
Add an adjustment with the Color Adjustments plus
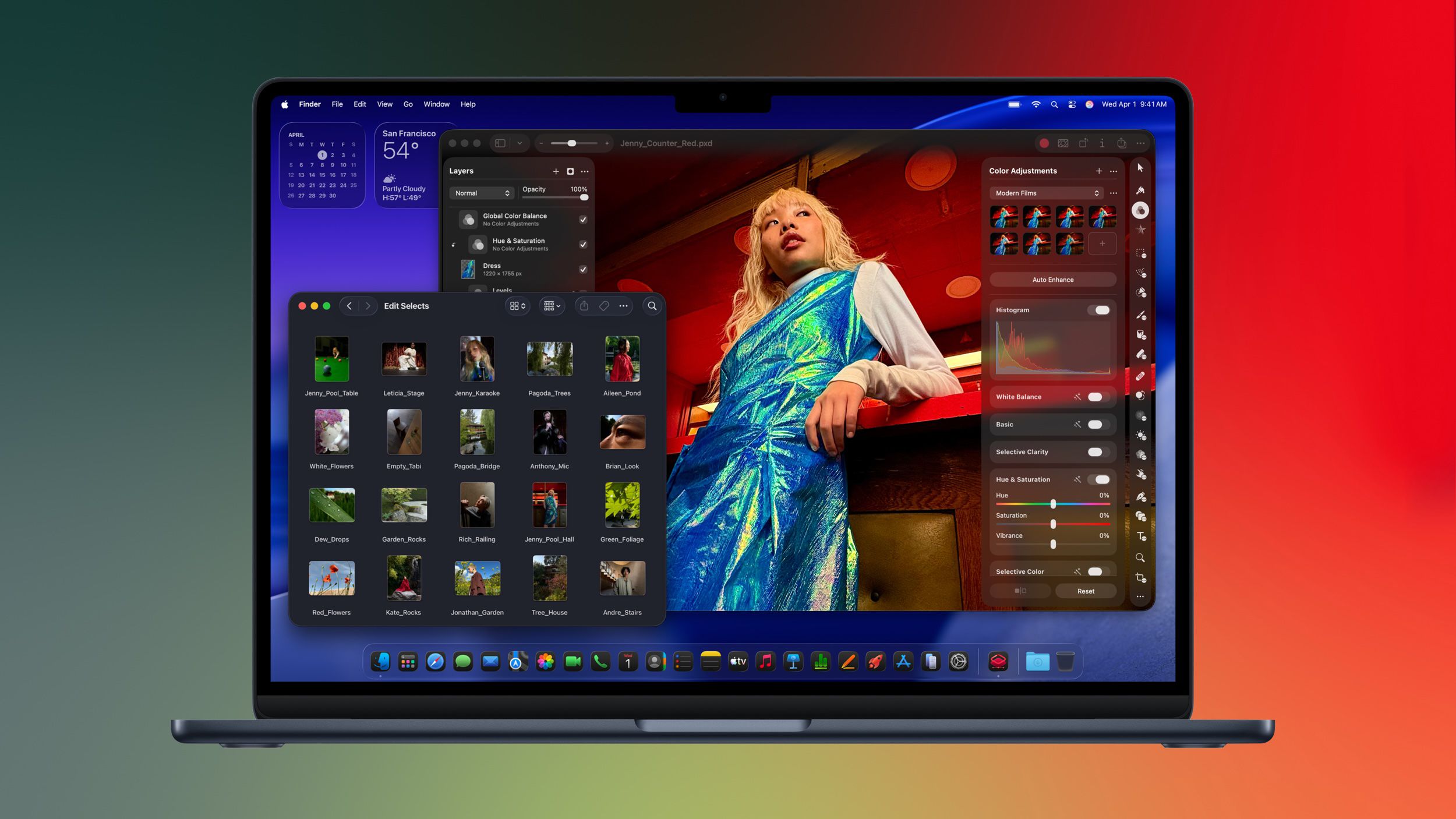[1099, 171]
